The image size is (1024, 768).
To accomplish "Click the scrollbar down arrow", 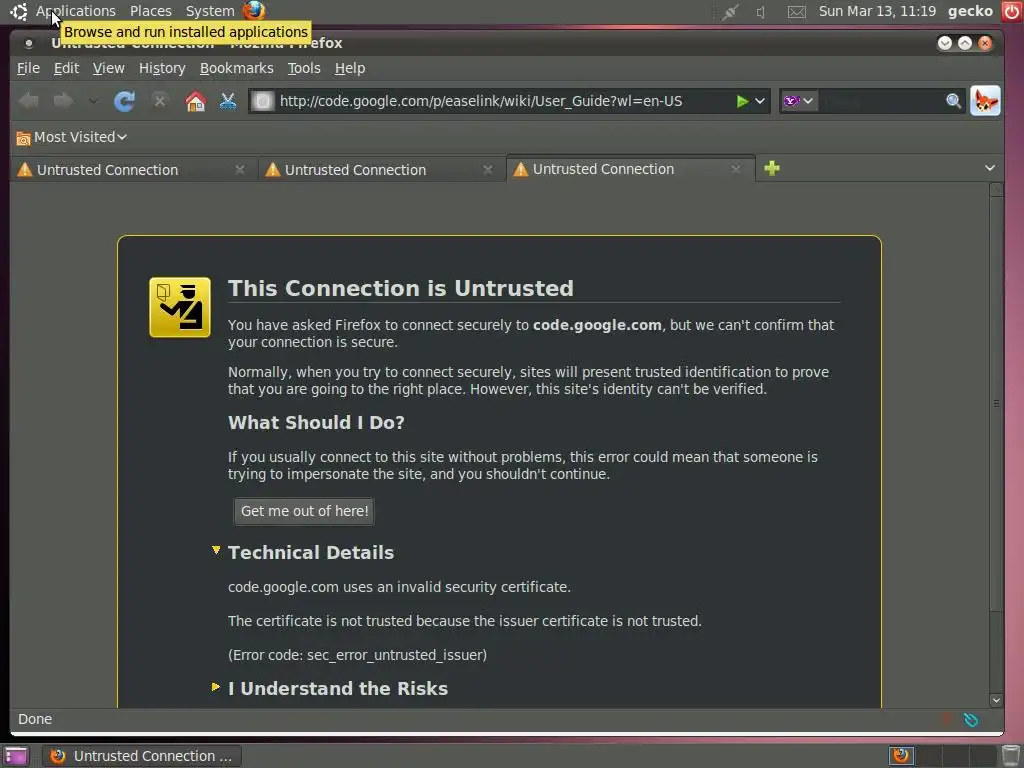I will pyautogui.click(x=996, y=700).
